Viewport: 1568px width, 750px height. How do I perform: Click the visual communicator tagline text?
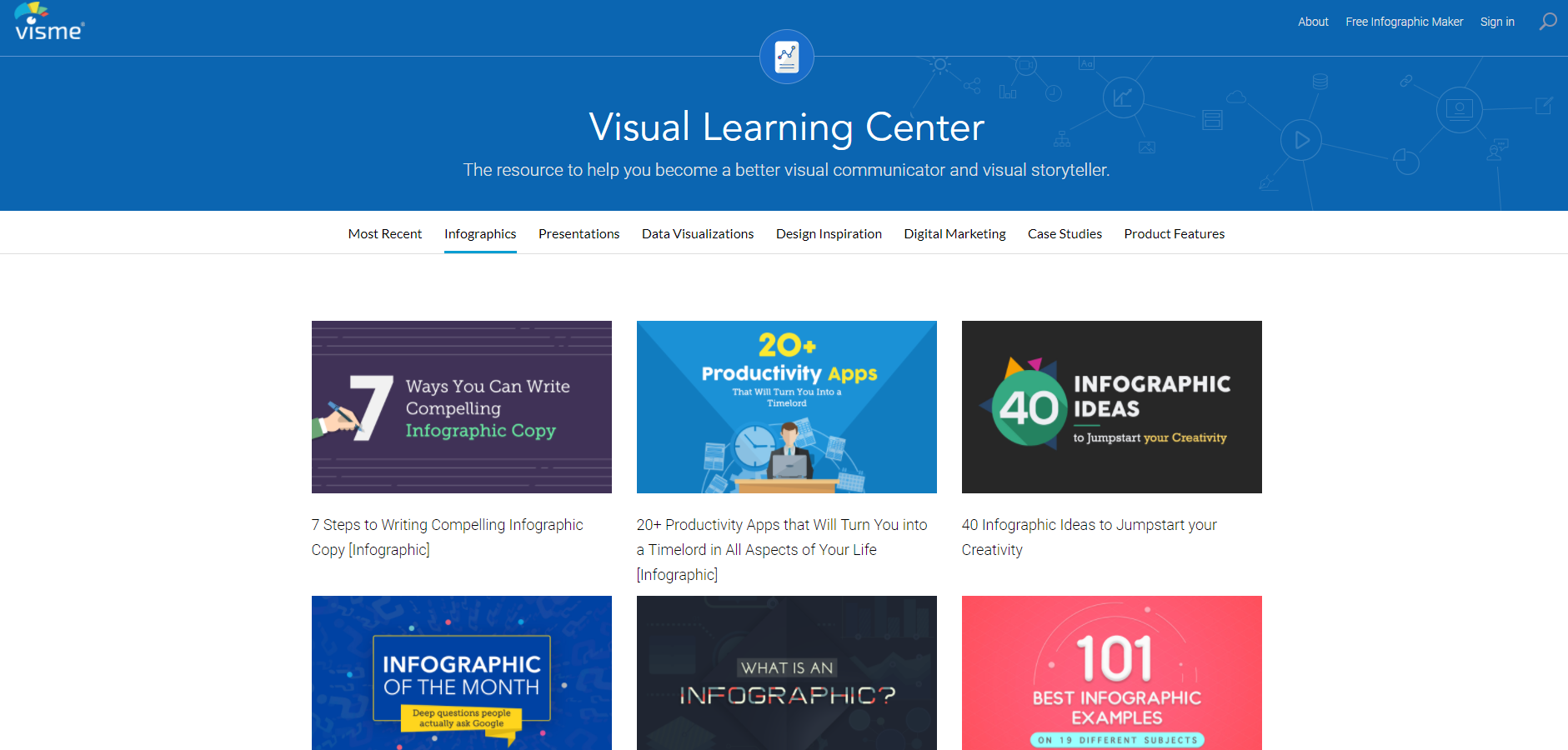pos(787,170)
